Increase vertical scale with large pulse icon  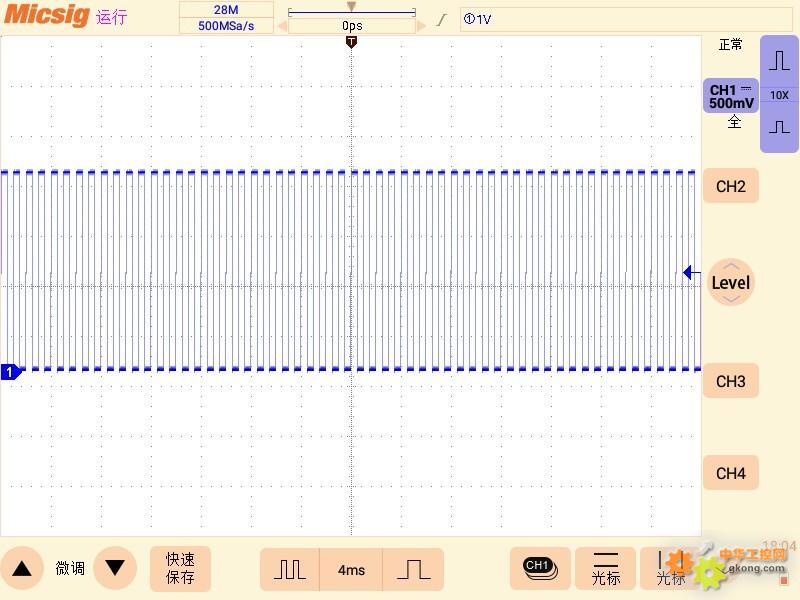pyautogui.click(x=779, y=60)
